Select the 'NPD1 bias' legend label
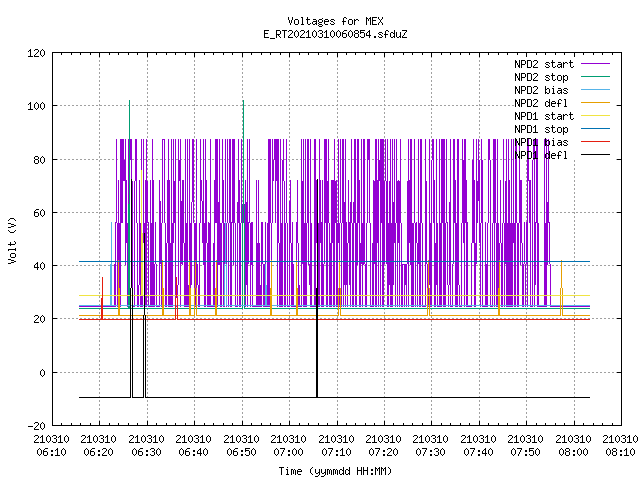 click(541, 142)
